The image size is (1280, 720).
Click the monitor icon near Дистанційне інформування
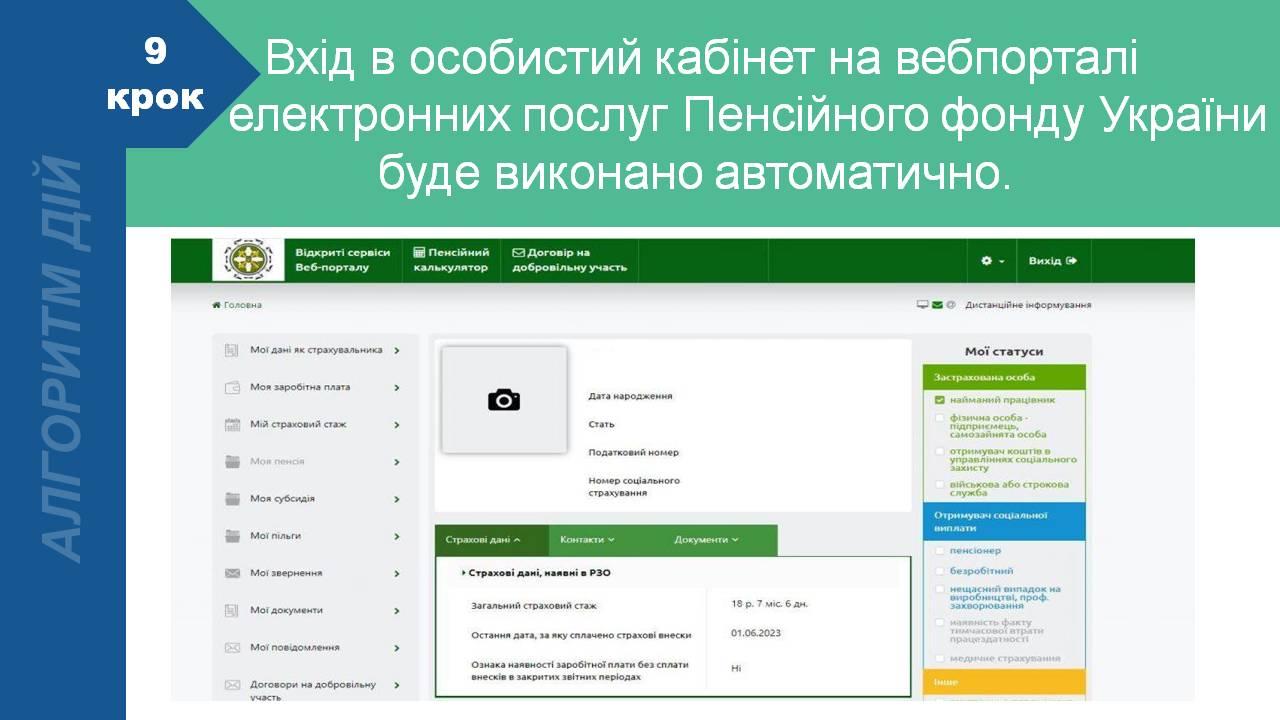tap(923, 305)
